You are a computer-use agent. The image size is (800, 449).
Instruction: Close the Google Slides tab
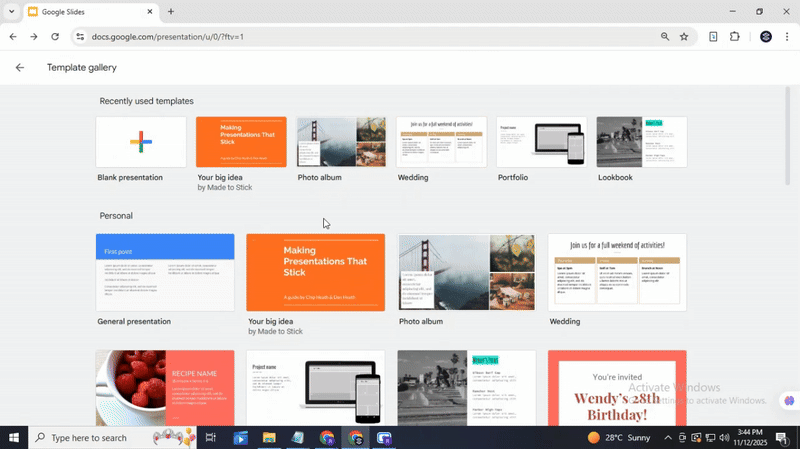click(150, 12)
